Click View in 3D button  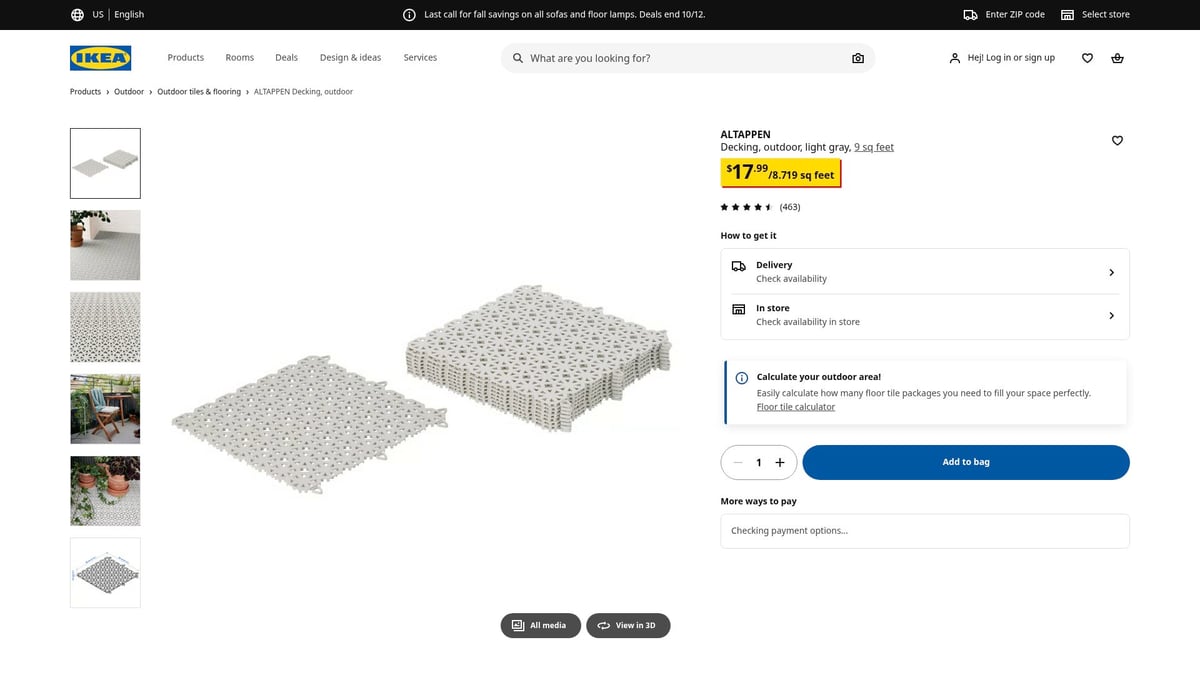(x=627, y=625)
